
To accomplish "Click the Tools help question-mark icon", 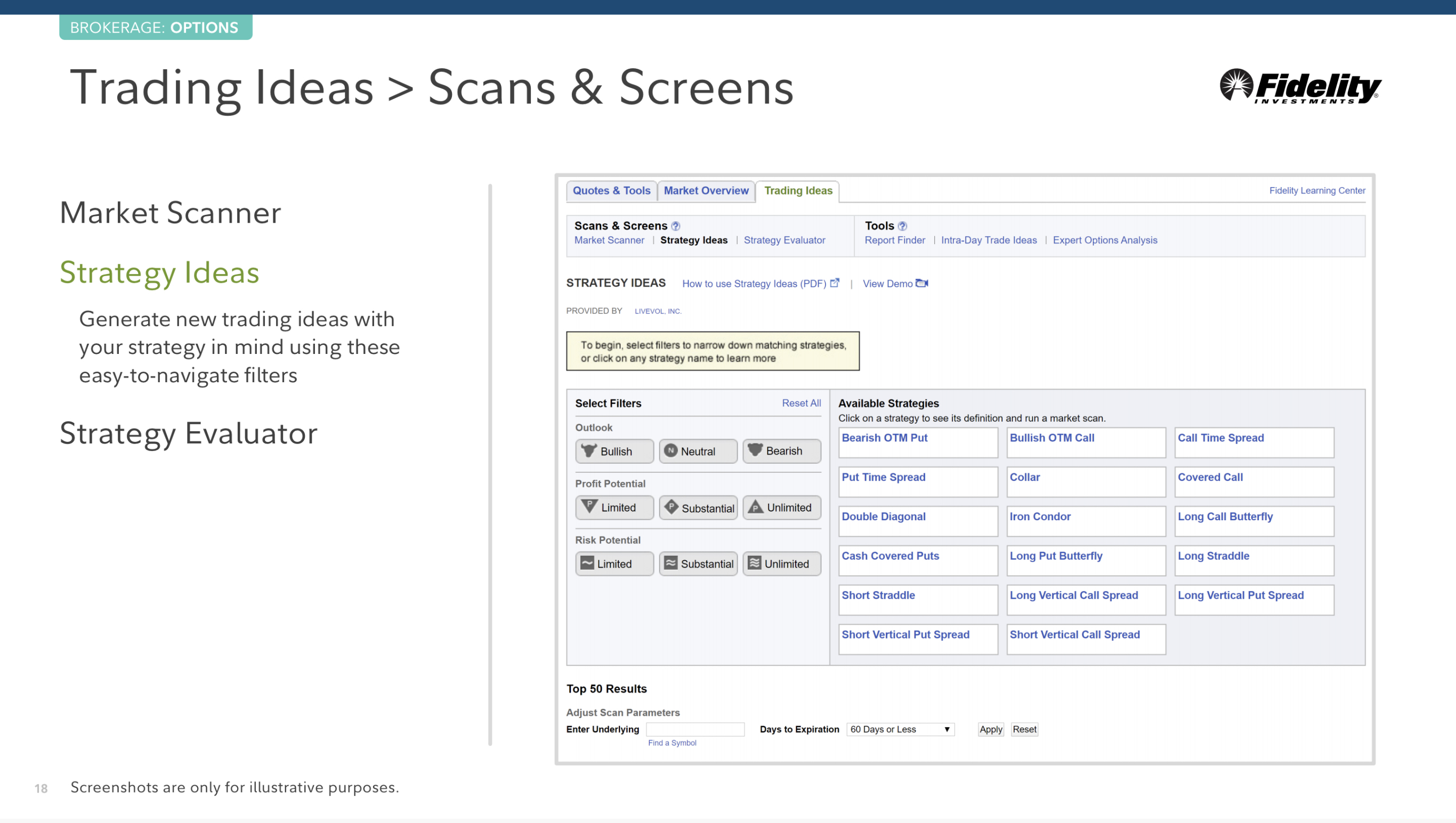I will tap(902, 226).
